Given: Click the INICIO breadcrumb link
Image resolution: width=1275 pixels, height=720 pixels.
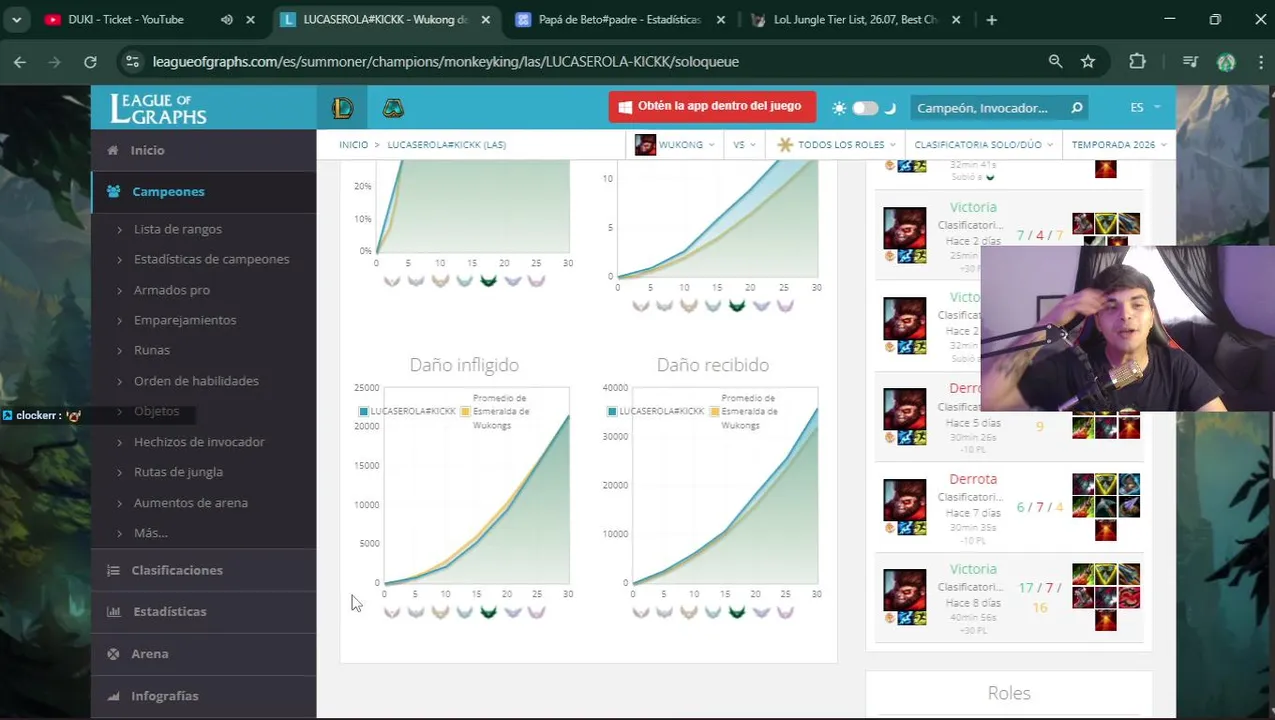Looking at the screenshot, I should tap(353, 145).
